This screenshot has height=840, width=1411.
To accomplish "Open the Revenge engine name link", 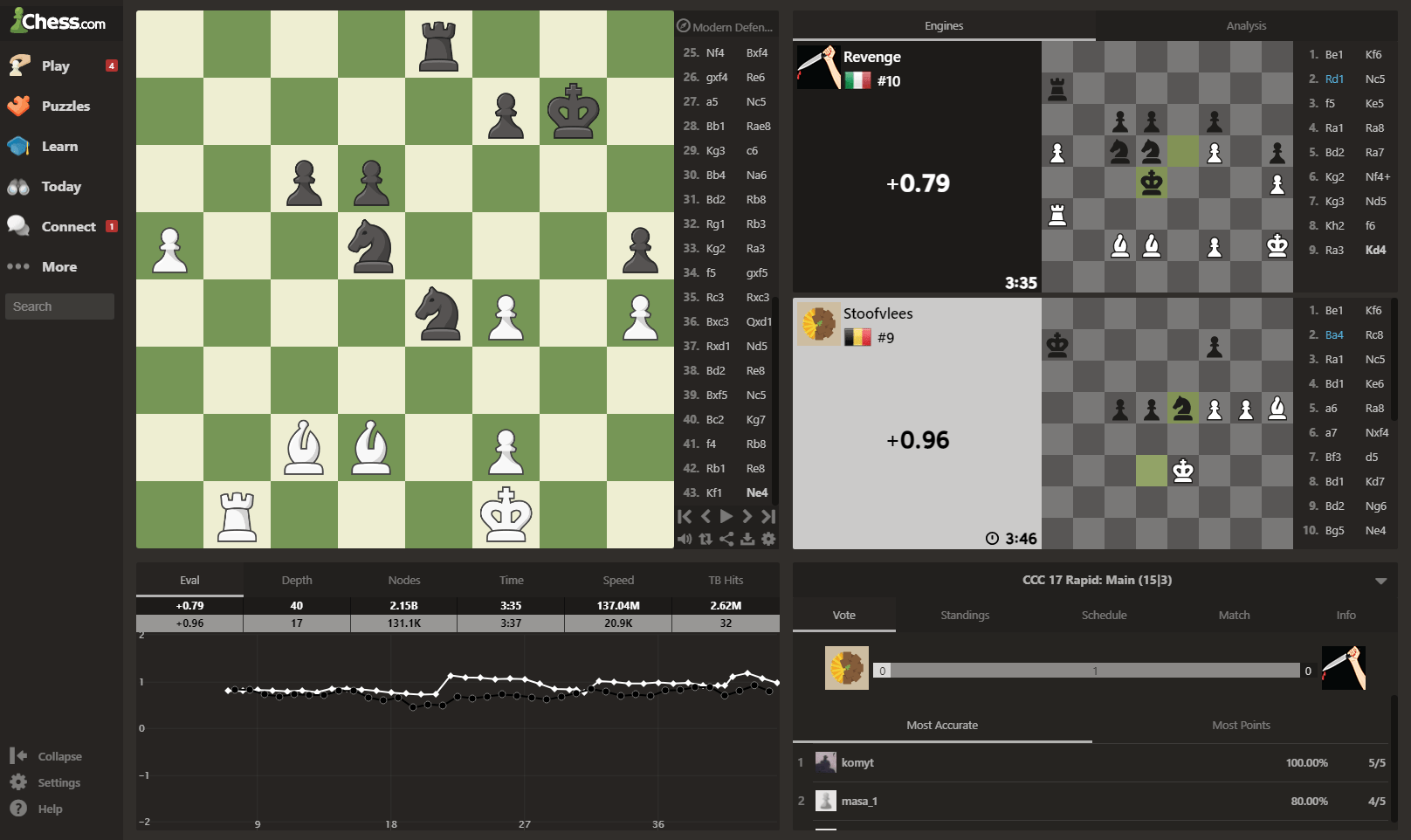I will (872, 57).
